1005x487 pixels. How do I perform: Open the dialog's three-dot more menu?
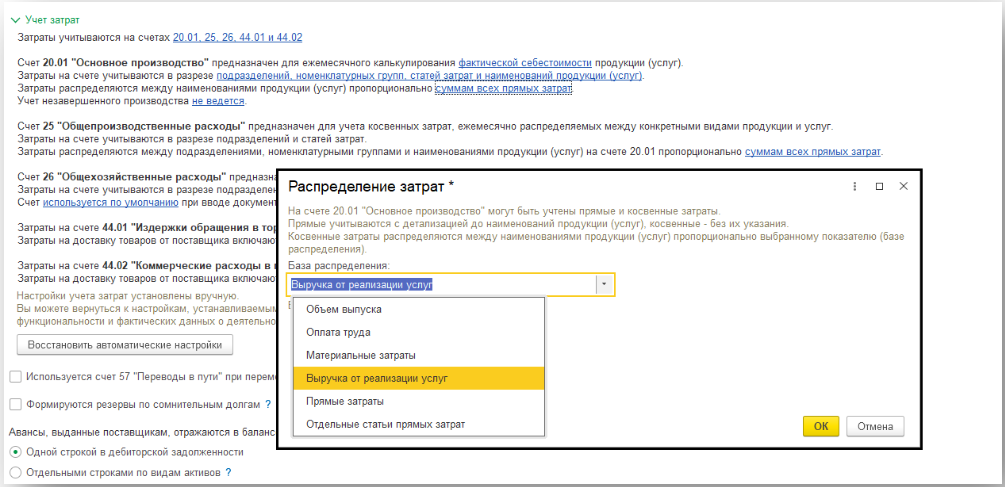855,186
